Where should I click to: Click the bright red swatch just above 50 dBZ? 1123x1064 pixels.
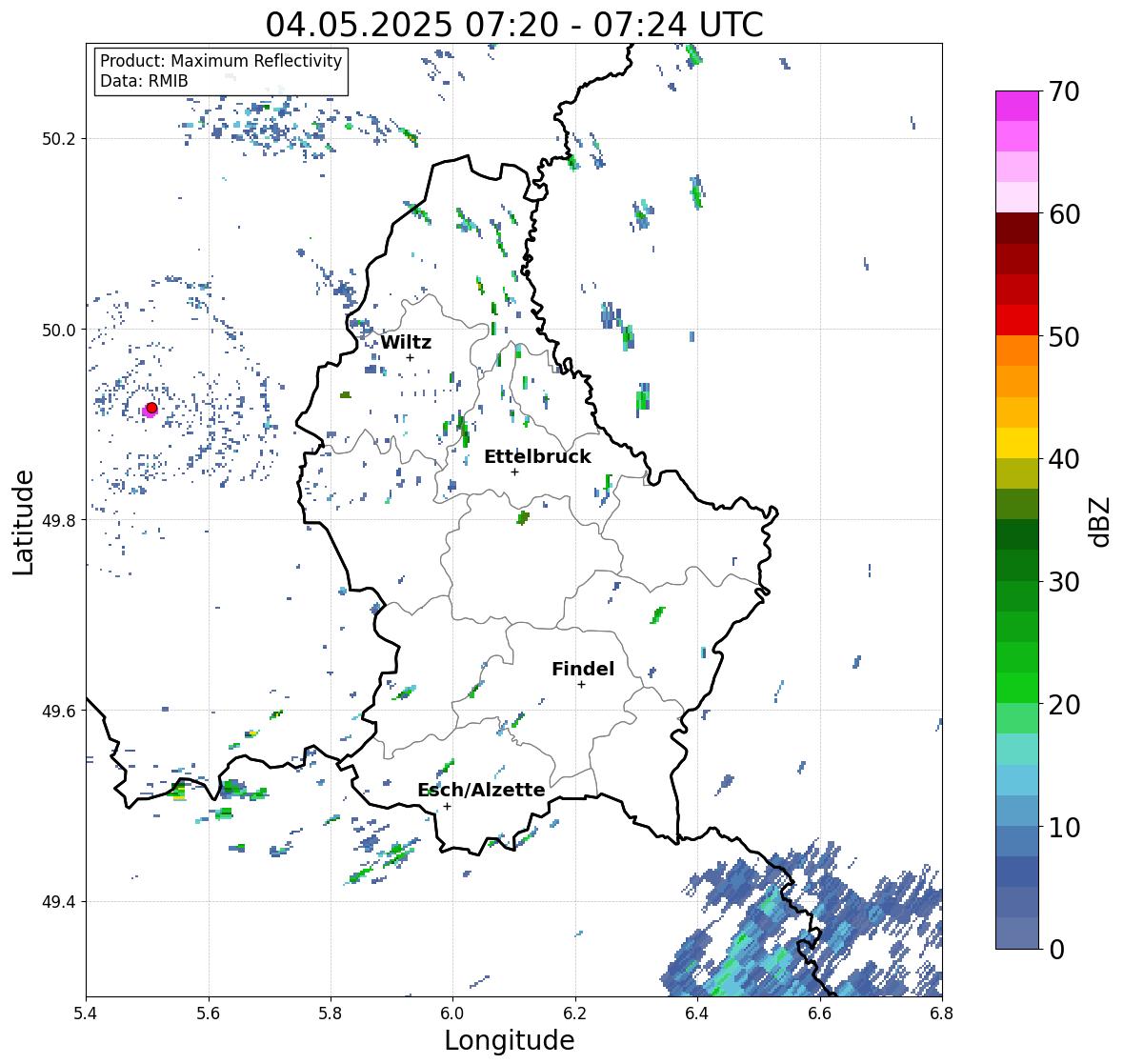pyautogui.click(x=1017, y=320)
